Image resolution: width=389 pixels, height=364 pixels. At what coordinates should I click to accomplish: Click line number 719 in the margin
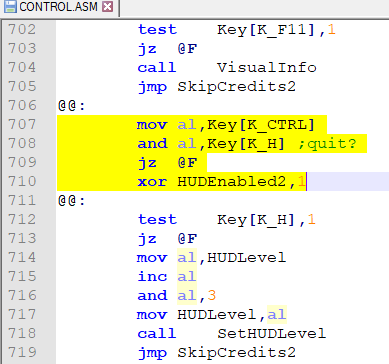[22, 352]
